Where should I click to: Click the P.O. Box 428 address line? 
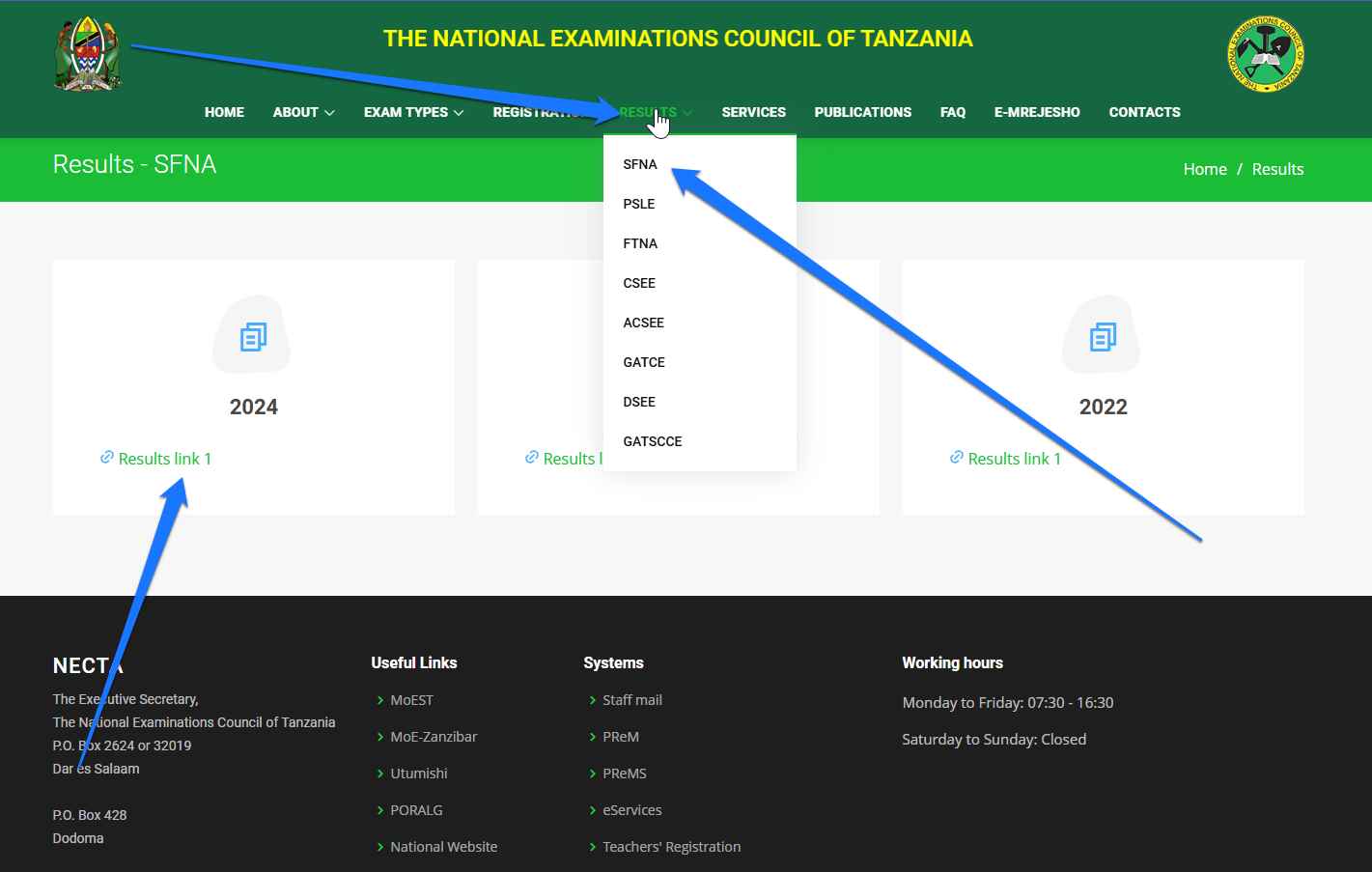[90, 815]
